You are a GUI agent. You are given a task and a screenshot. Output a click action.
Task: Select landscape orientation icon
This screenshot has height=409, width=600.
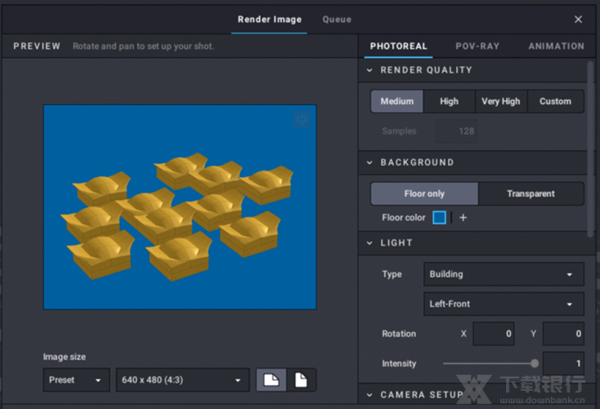tap(271, 380)
